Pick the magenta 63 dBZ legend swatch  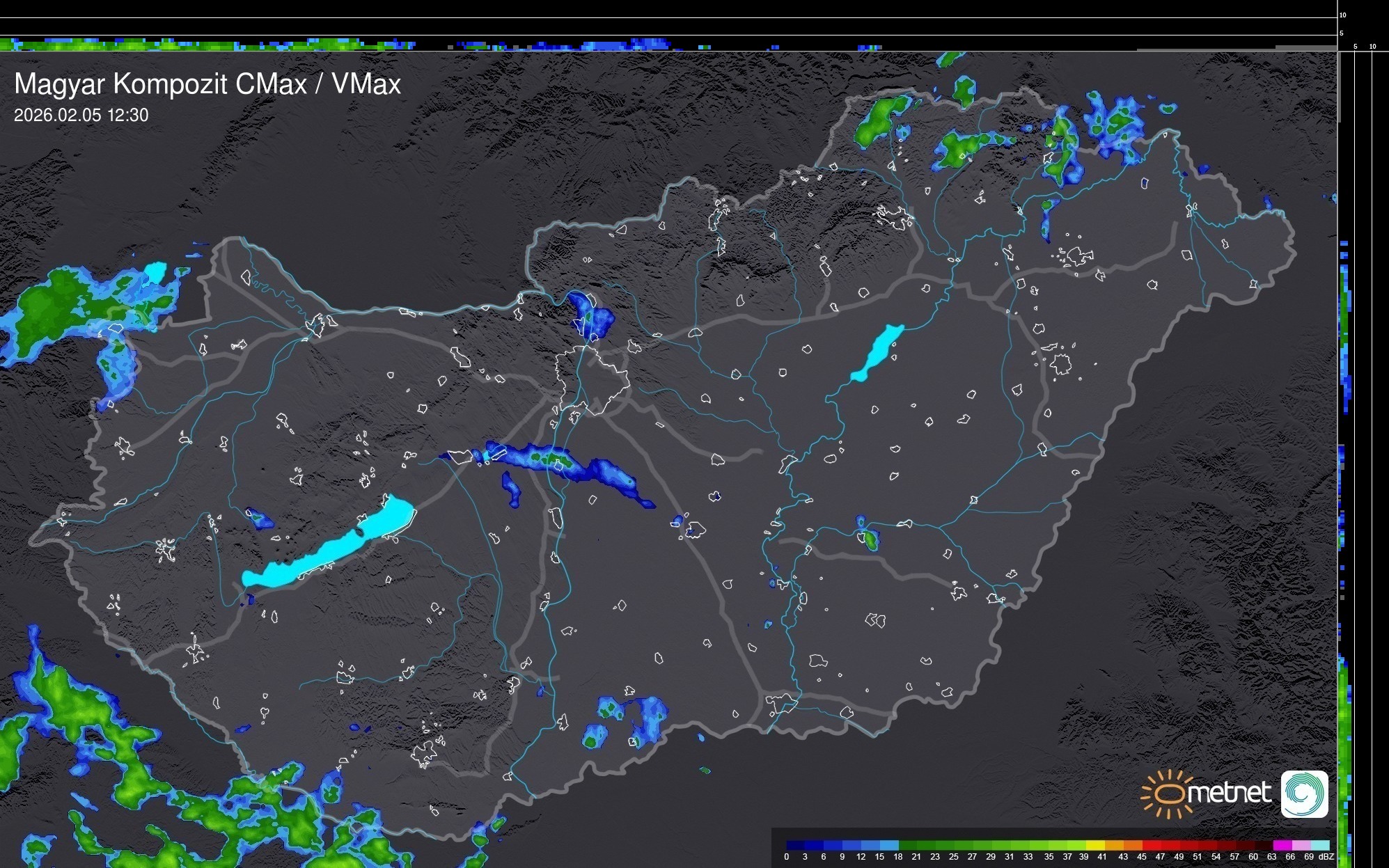(x=1282, y=845)
